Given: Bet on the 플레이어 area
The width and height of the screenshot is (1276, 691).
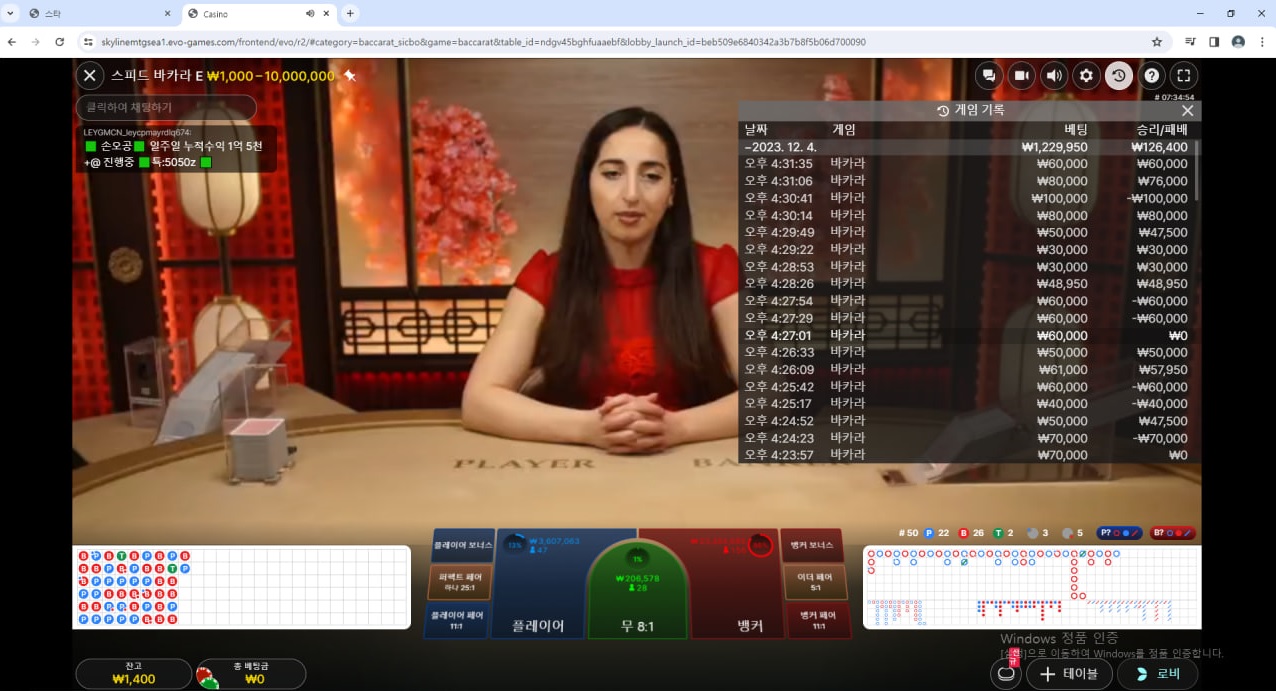Looking at the screenshot, I should coord(538,584).
